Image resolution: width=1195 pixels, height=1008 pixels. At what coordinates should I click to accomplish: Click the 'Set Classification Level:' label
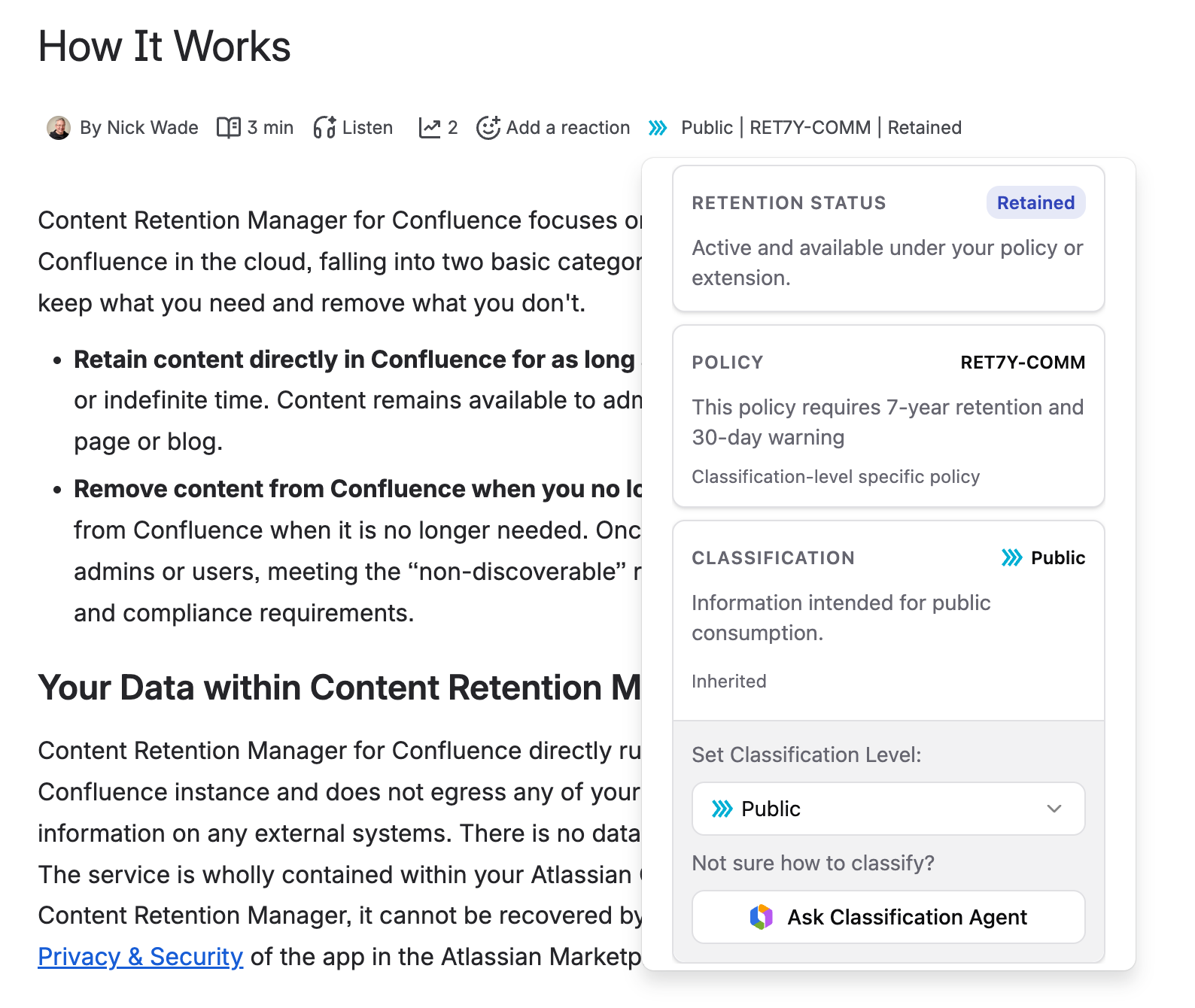[807, 754]
